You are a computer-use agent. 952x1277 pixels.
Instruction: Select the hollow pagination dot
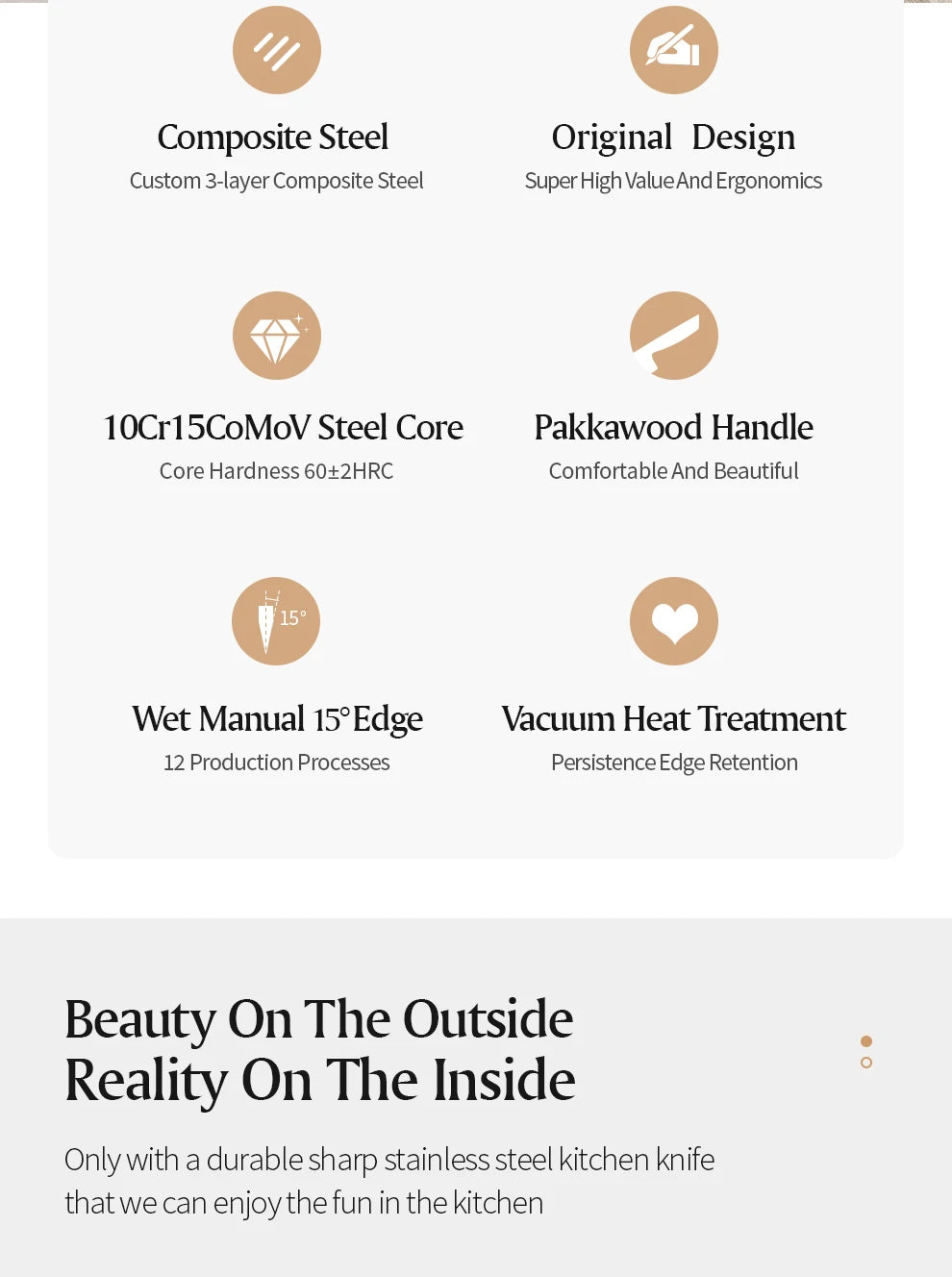866,1063
